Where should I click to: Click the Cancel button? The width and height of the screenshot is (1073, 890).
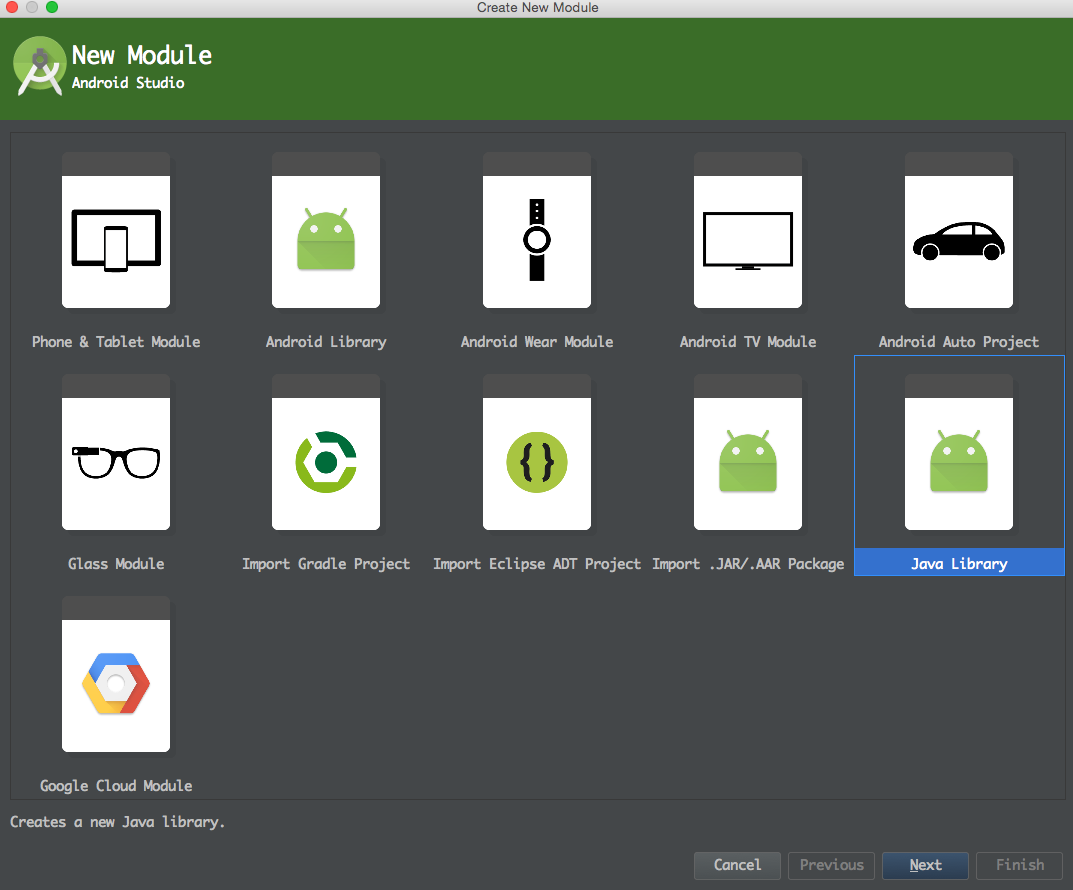pos(737,865)
